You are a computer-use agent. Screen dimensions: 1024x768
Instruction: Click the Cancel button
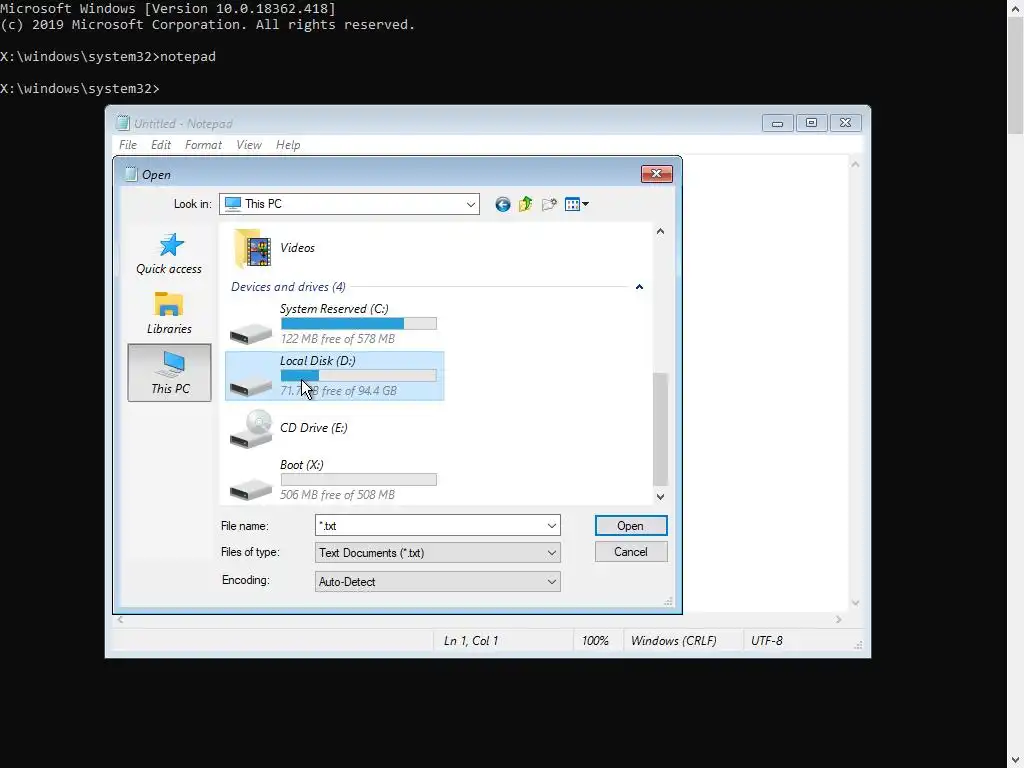631,552
